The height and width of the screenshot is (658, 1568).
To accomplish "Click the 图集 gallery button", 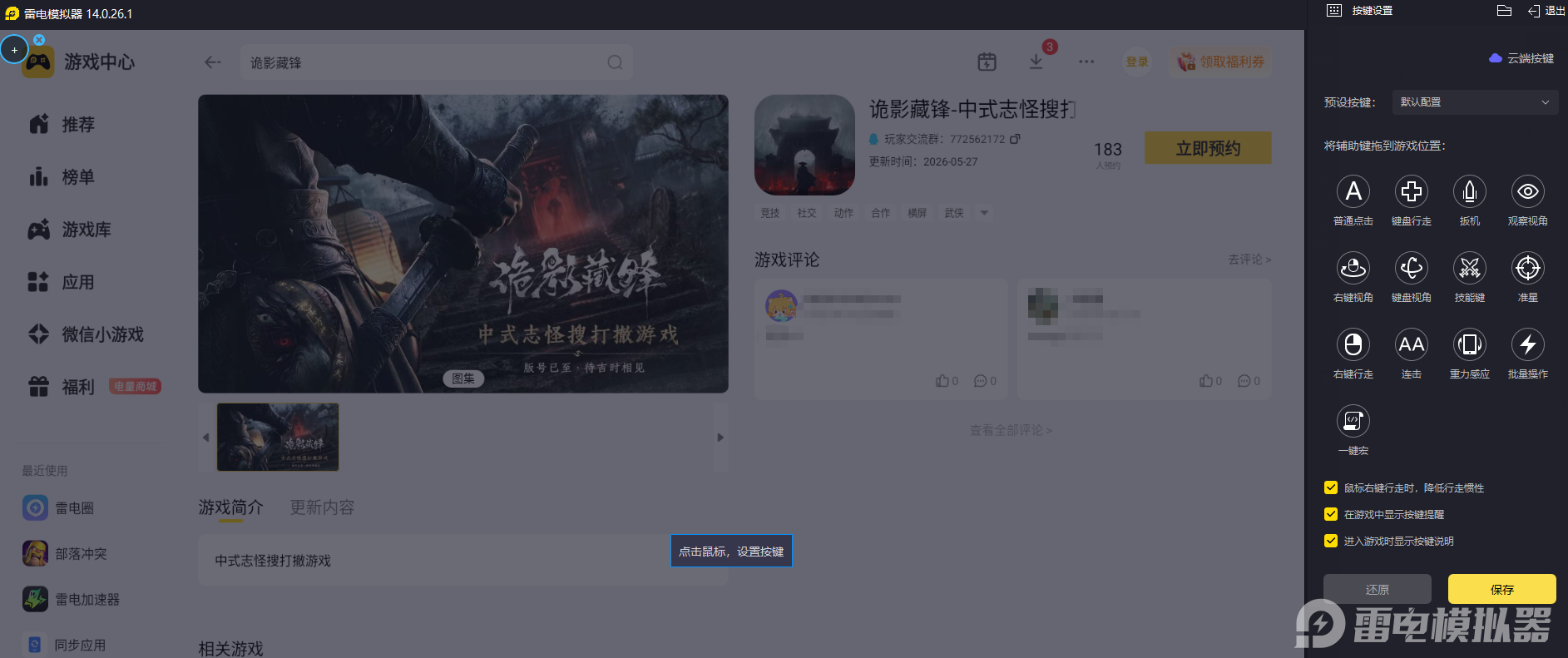I will [462, 378].
